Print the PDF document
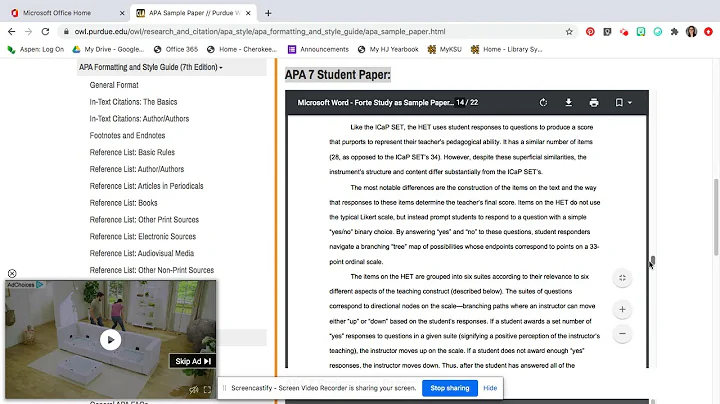 [594, 102]
